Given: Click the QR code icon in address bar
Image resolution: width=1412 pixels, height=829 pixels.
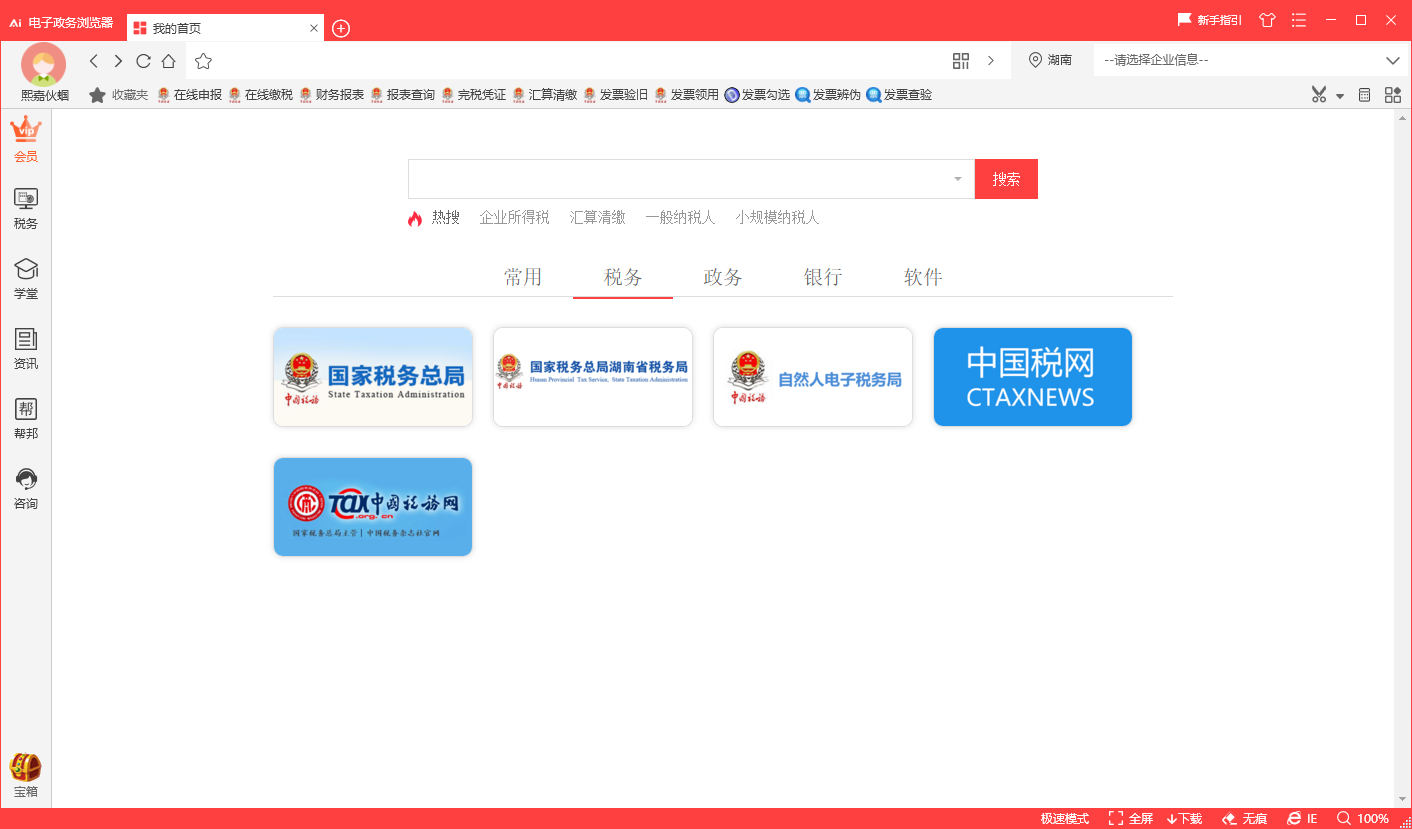Looking at the screenshot, I should pos(961,61).
